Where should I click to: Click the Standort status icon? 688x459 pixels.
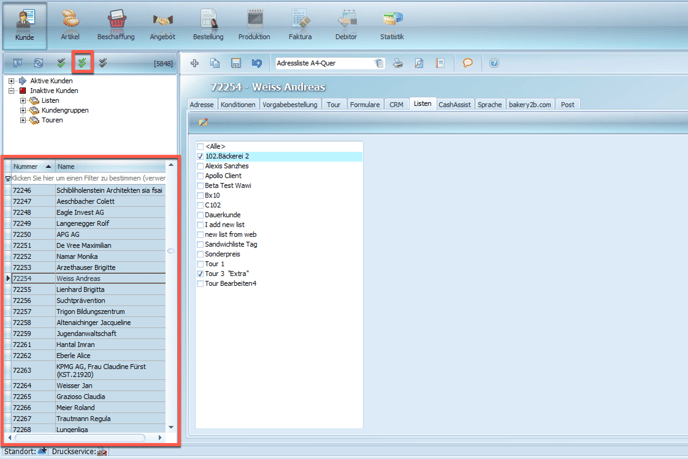point(42,451)
